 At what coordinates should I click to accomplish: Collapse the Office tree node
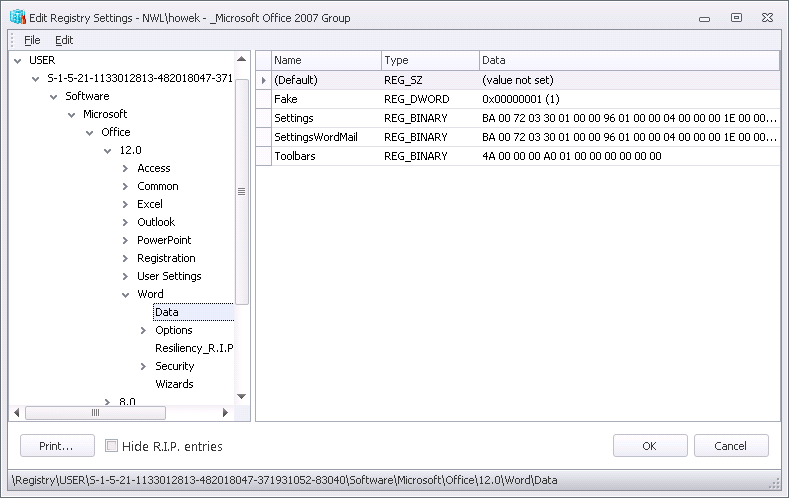pyautogui.click(x=90, y=133)
